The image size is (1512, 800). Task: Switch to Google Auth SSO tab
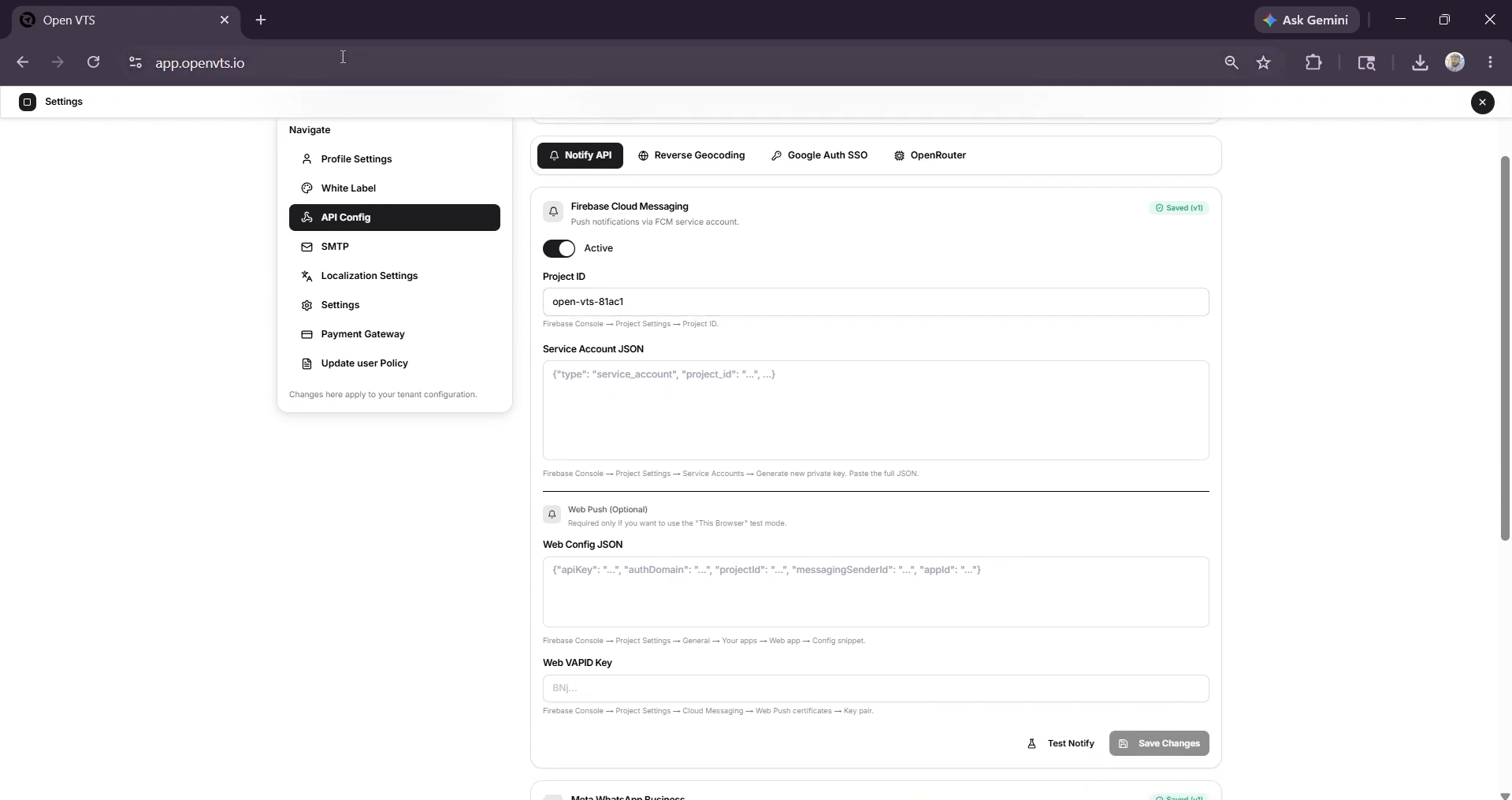819,155
